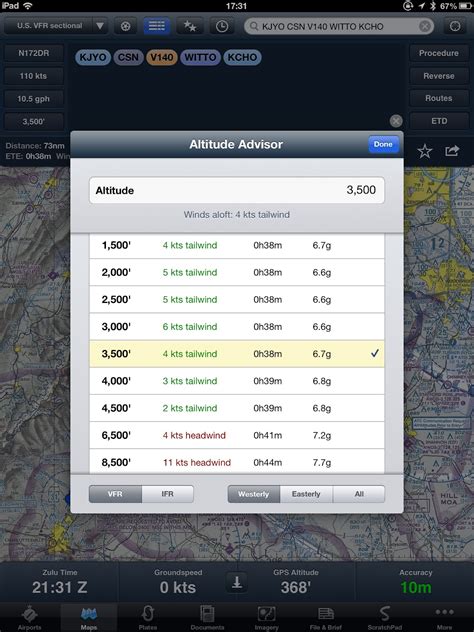Toggle the flight plan list icon
The width and height of the screenshot is (474, 632).
(x=157, y=26)
